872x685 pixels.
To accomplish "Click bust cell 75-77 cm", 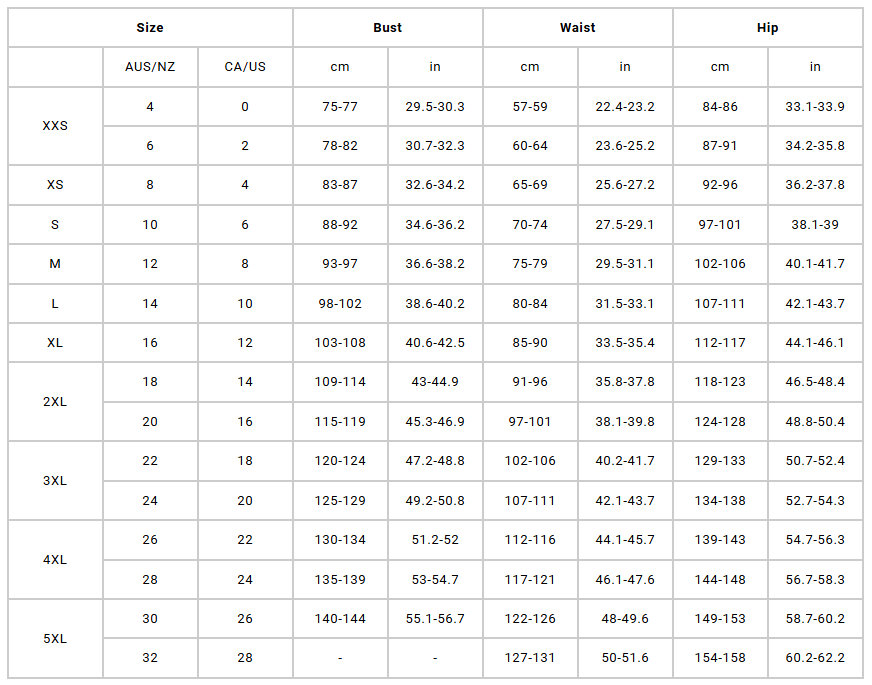I will pyautogui.click(x=340, y=107).
